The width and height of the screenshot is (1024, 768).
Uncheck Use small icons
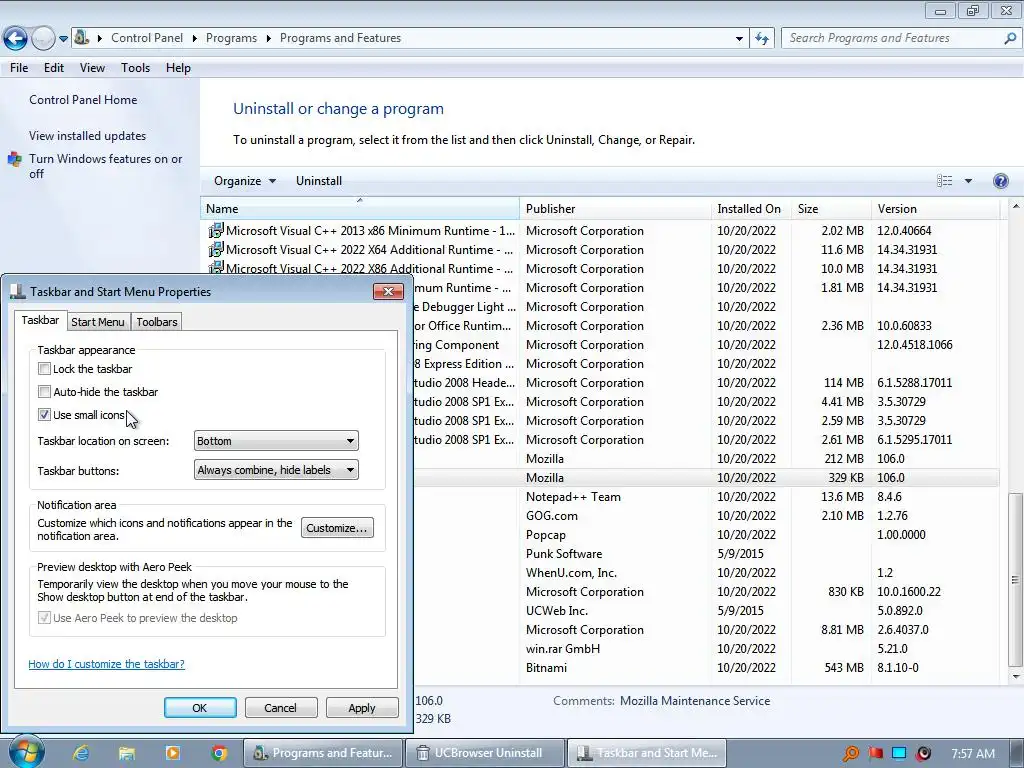[44, 415]
